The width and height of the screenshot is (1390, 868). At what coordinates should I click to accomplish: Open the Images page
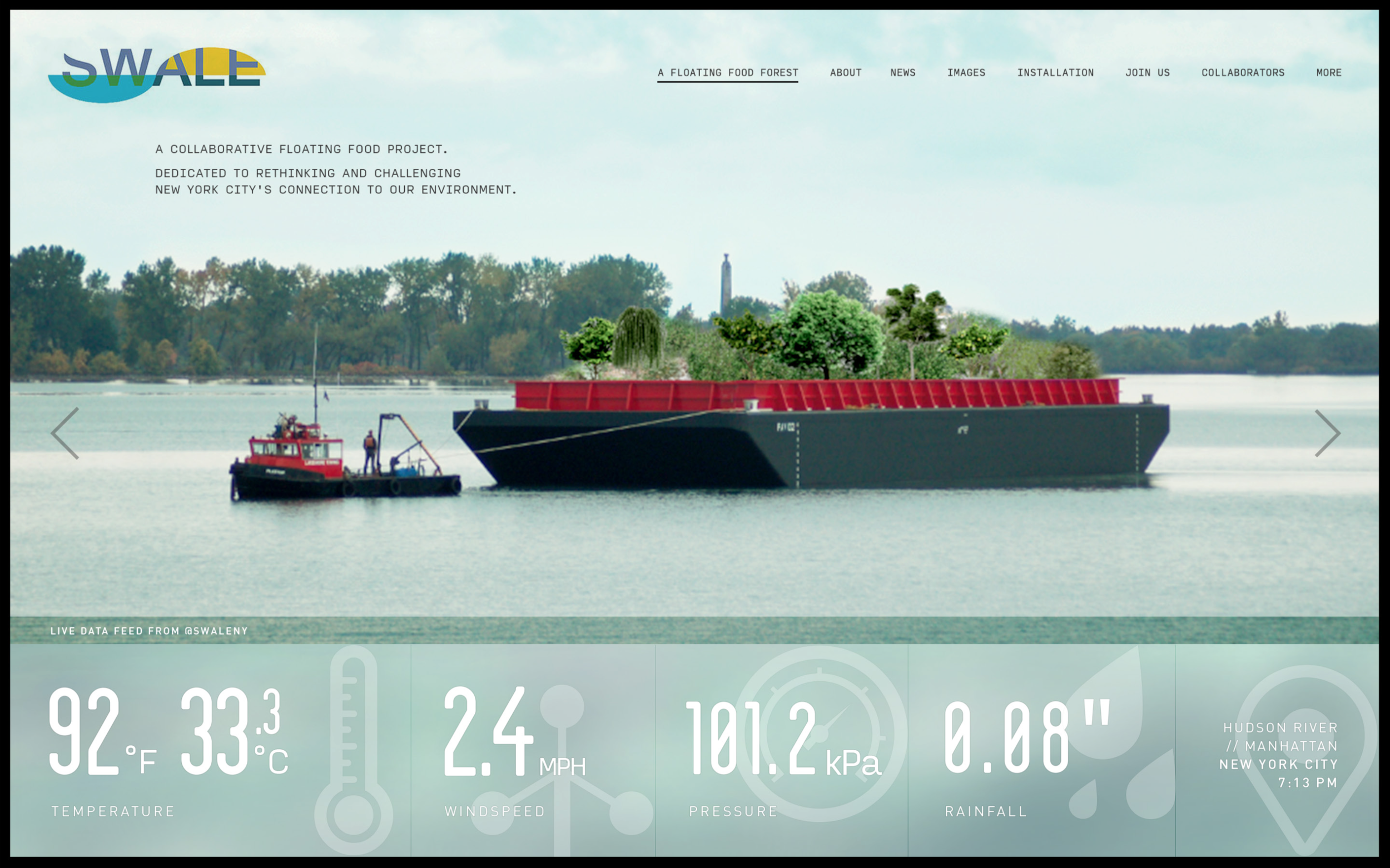966,73
